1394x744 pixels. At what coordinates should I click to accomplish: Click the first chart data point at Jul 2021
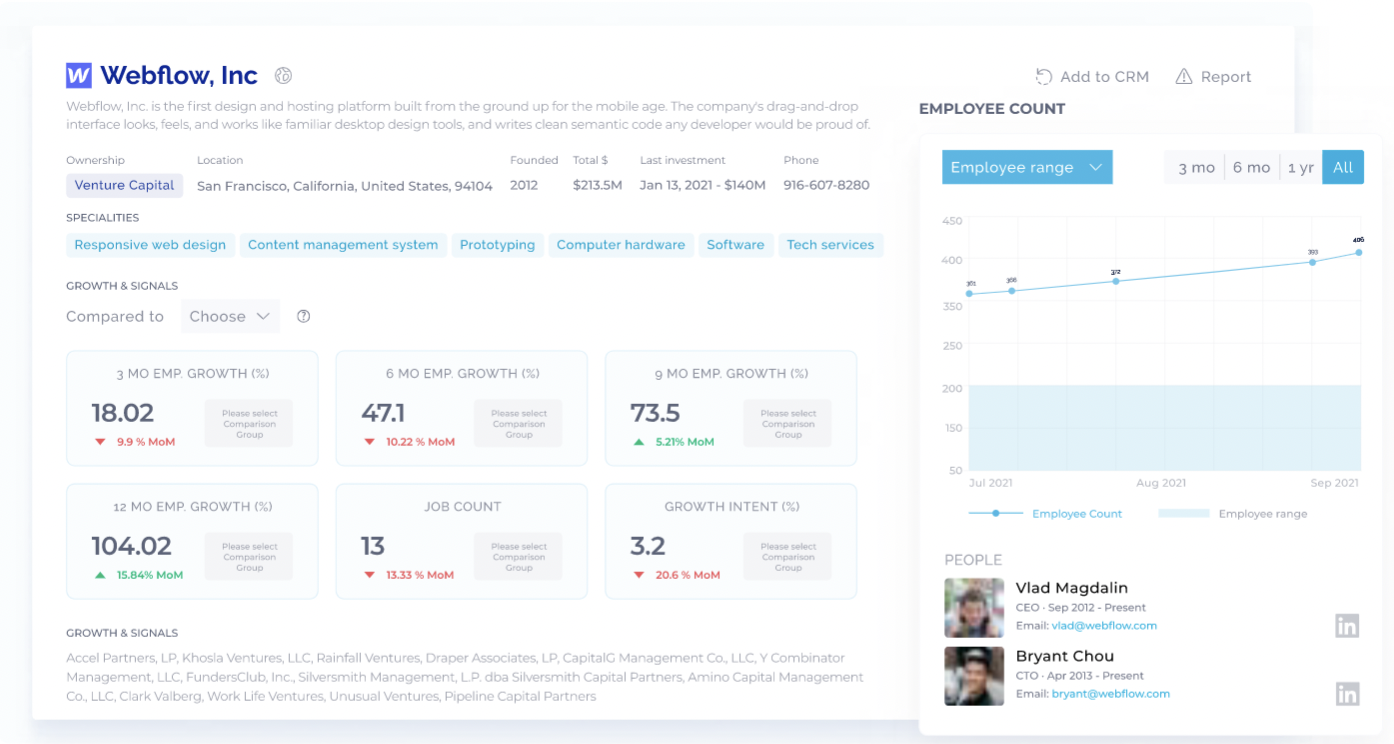point(970,294)
